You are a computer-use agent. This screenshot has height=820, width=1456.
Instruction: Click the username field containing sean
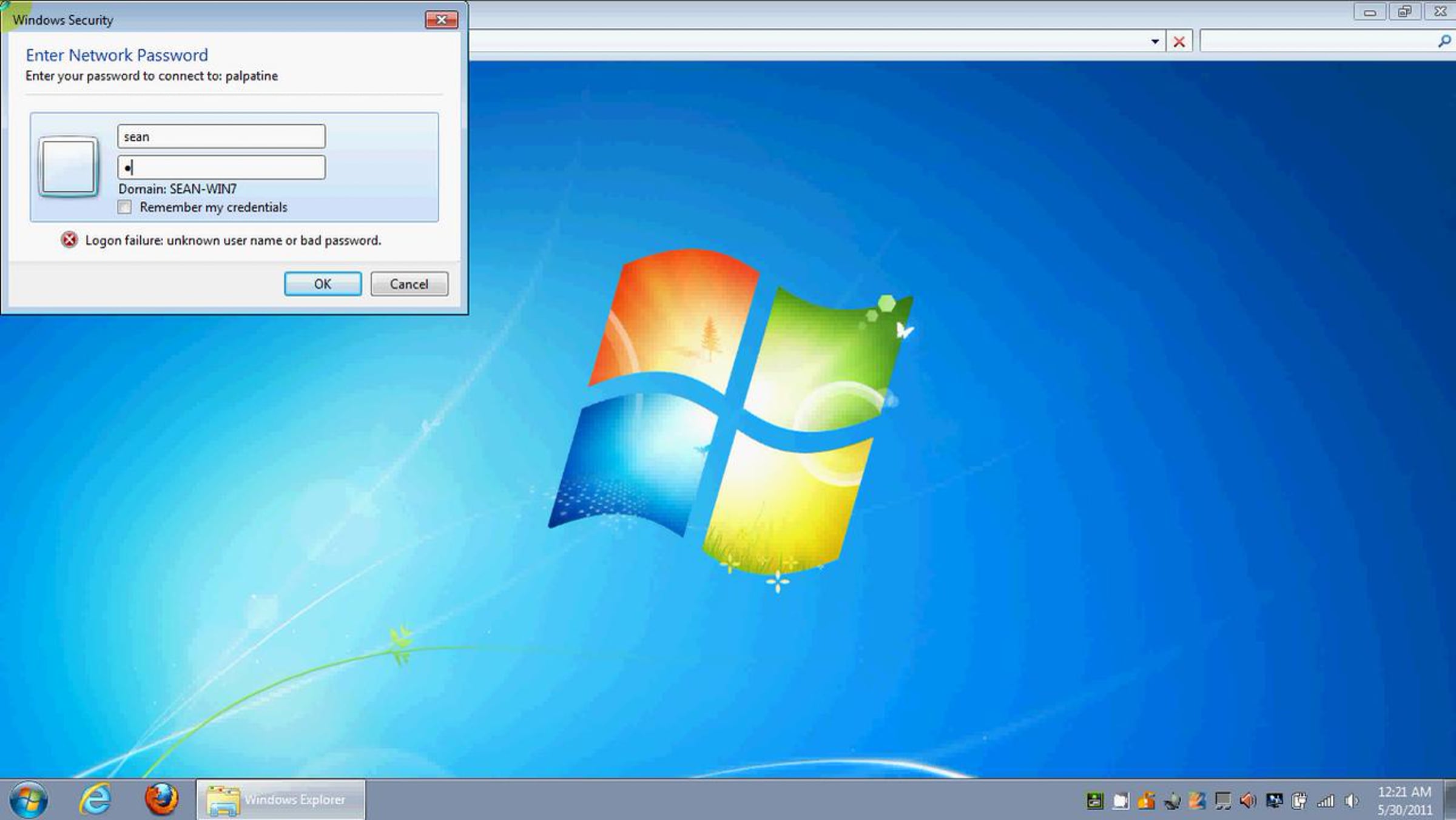[221, 136]
